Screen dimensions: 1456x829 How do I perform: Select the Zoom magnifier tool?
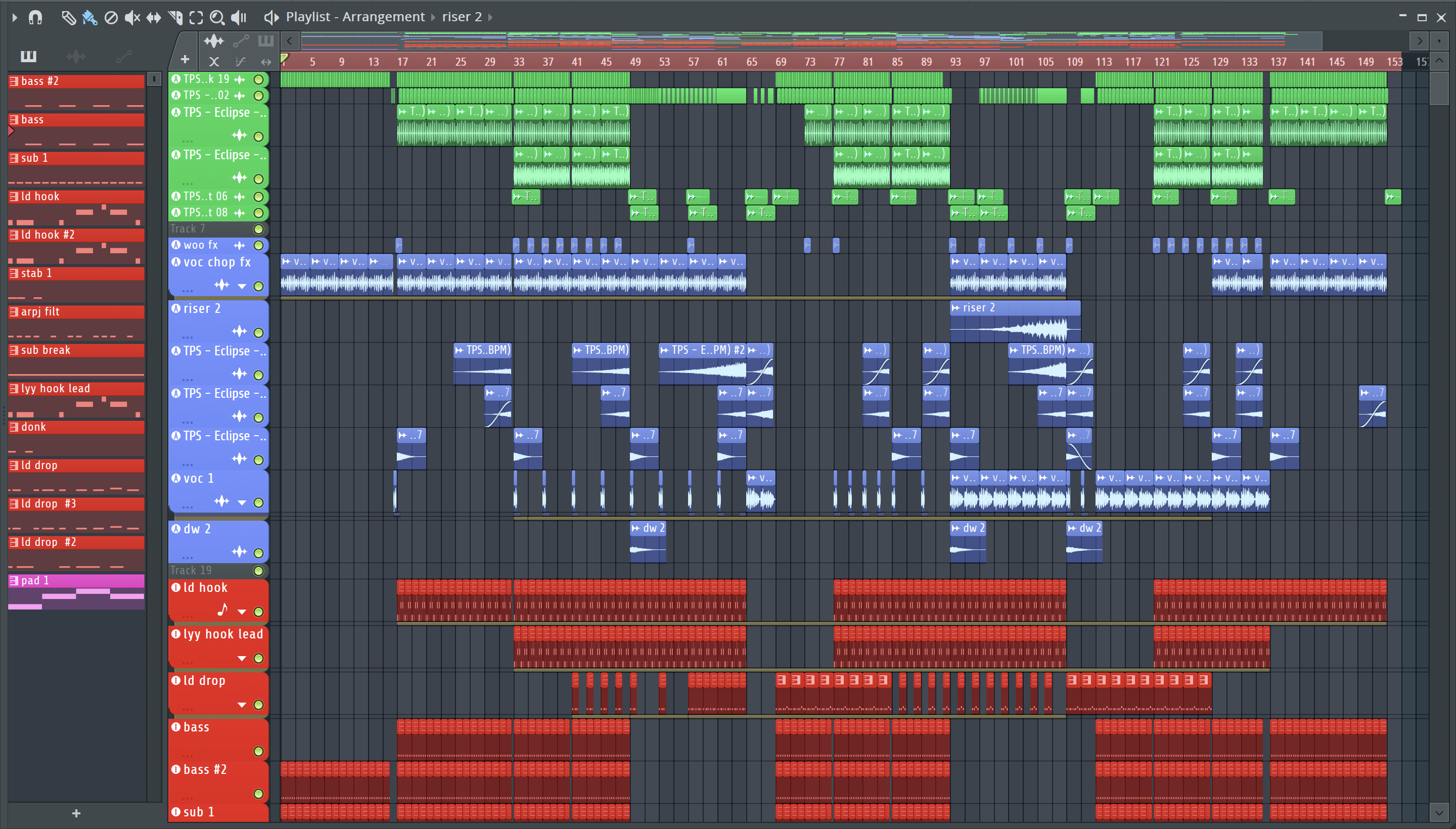217,18
